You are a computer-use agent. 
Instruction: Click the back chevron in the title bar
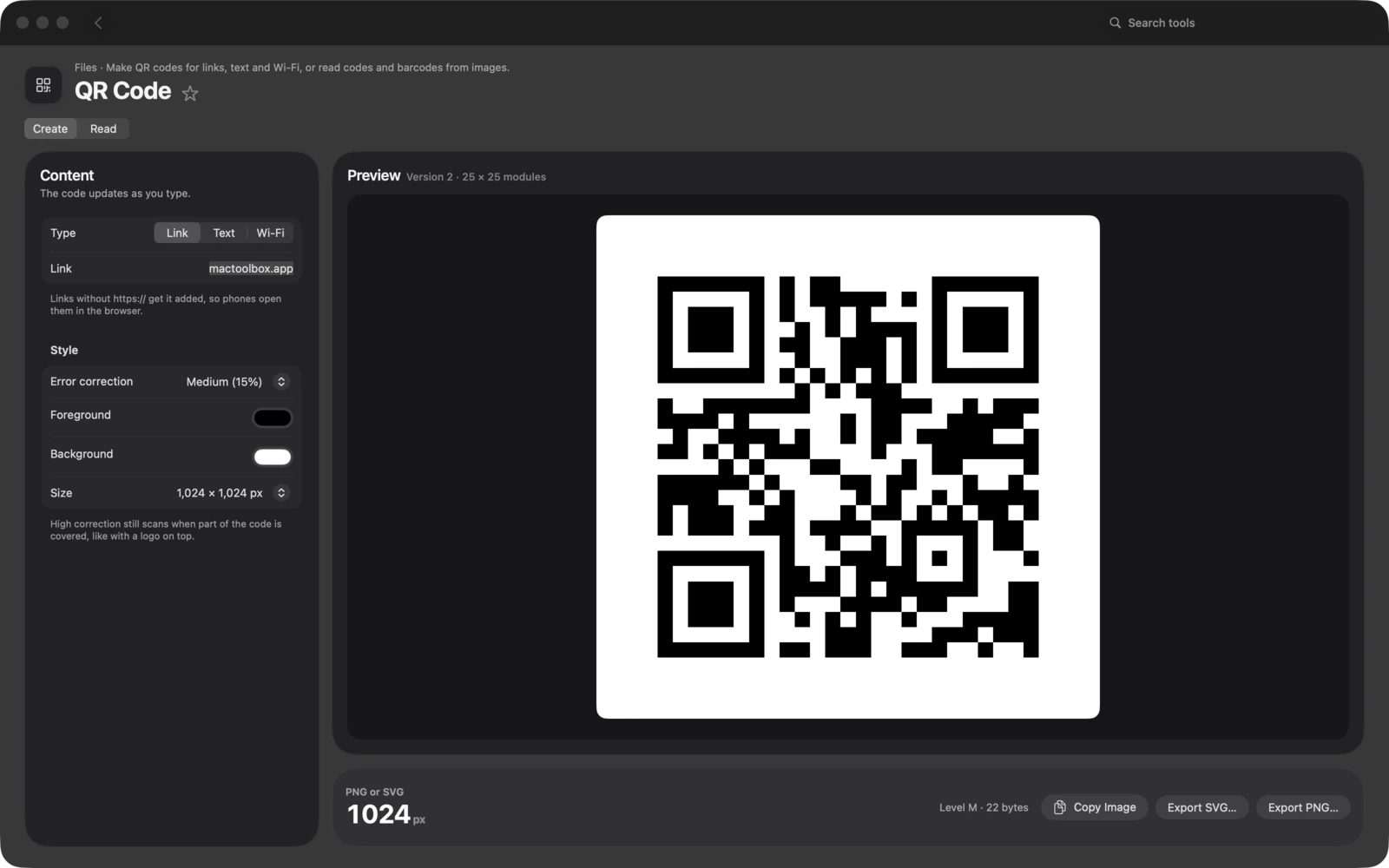tap(98, 23)
